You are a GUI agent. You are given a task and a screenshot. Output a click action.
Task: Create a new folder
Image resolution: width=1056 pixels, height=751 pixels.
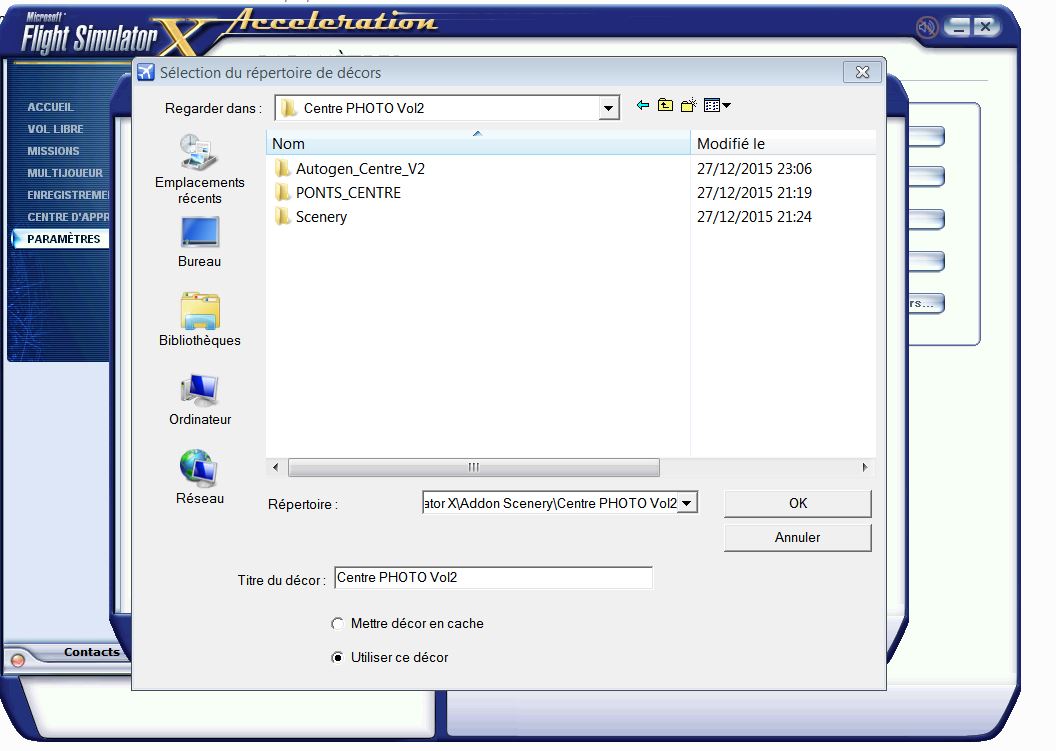point(688,105)
